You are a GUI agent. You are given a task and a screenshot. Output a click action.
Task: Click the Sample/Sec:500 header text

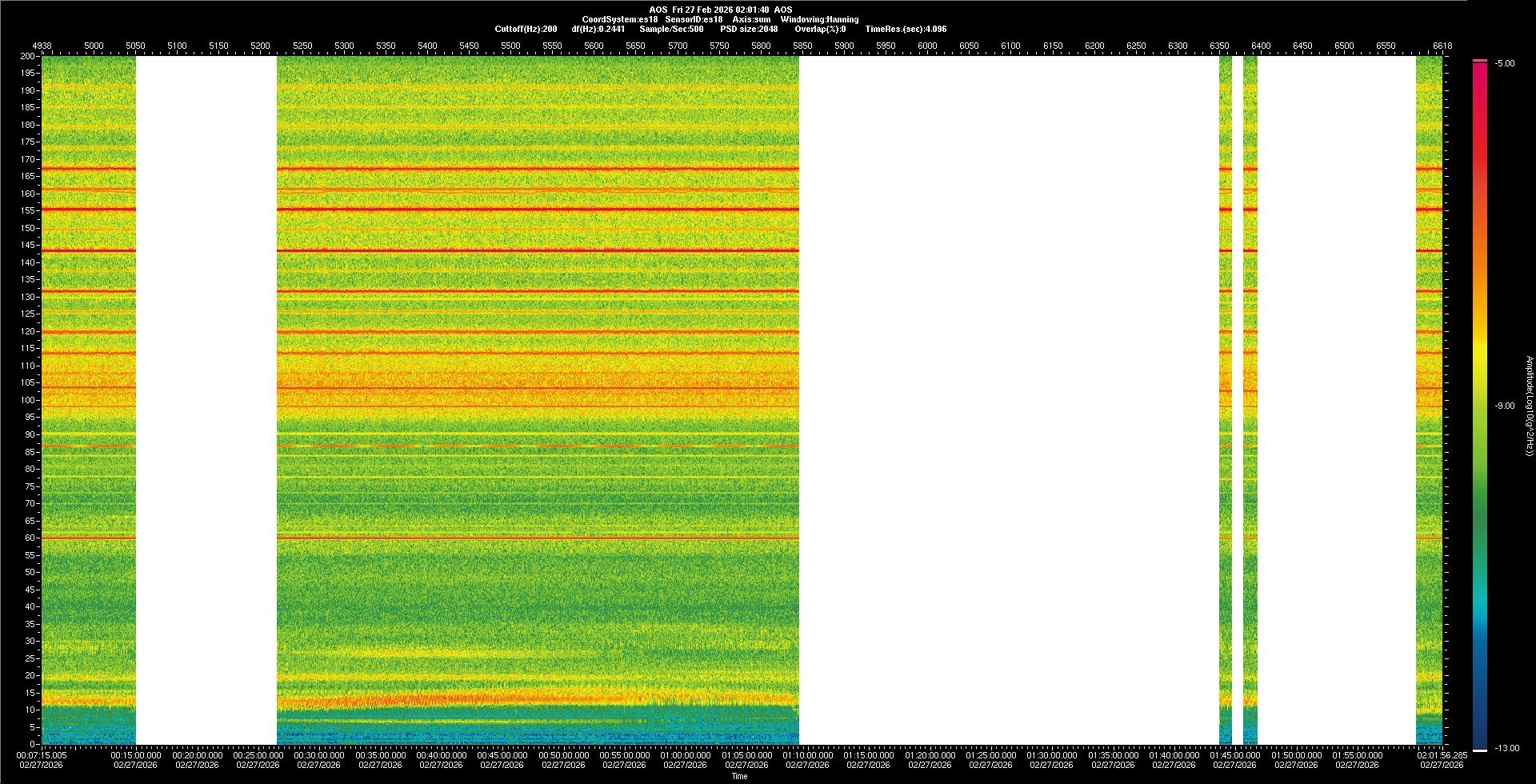671,29
